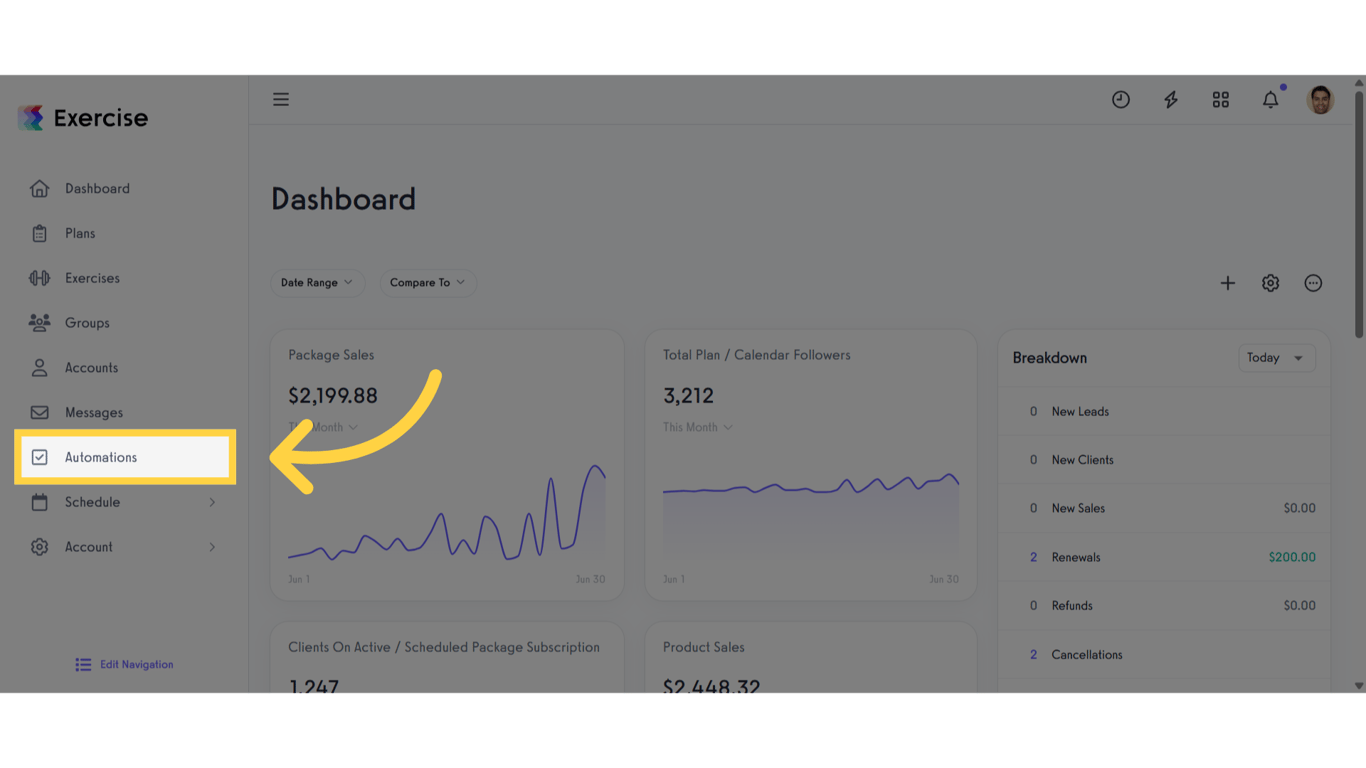Open the Date Range dropdown
The height and width of the screenshot is (768, 1366).
coord(317,283)
